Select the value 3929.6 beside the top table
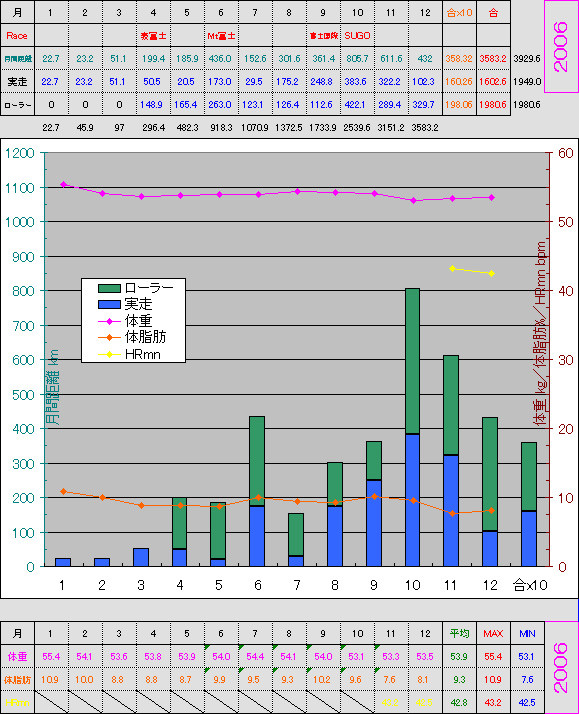Viewport: 579px width, 714px height. (x=527, y=59)
